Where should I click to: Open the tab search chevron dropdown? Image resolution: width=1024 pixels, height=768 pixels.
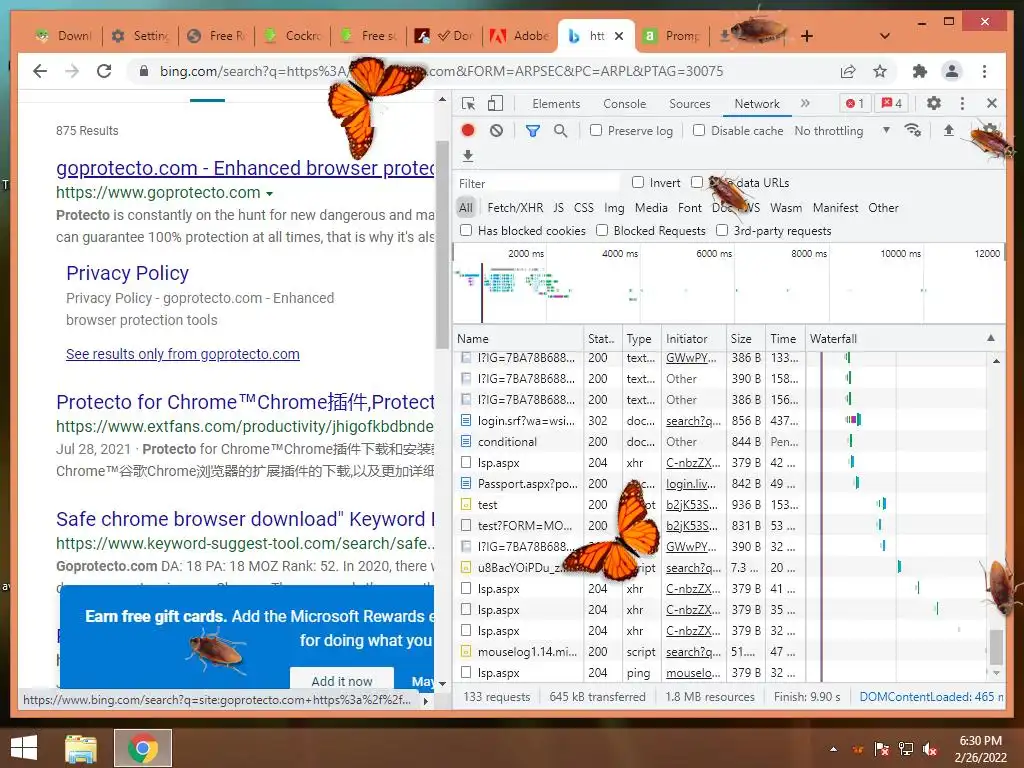[885, 36]
